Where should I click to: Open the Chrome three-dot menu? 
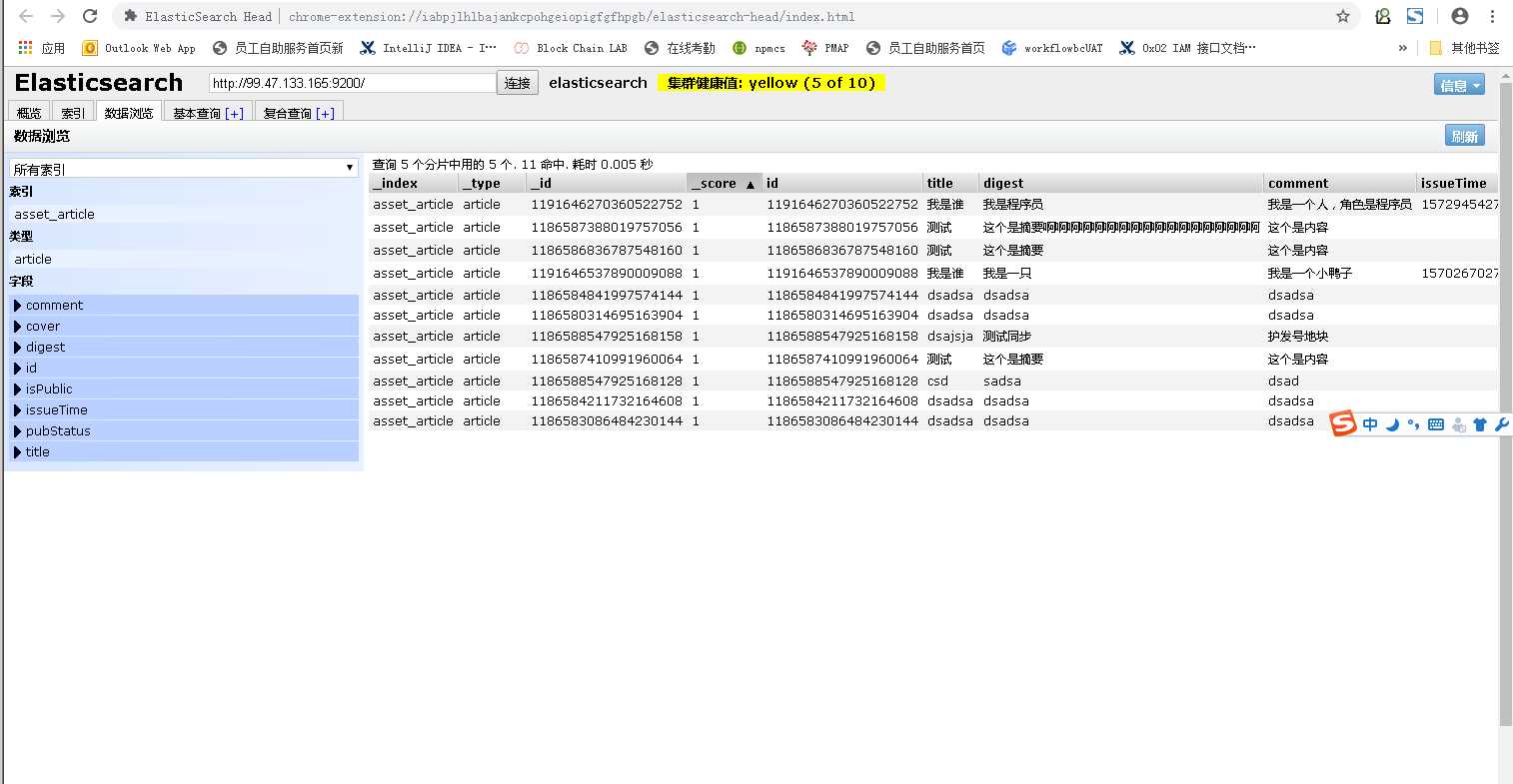pos(1493,16)
